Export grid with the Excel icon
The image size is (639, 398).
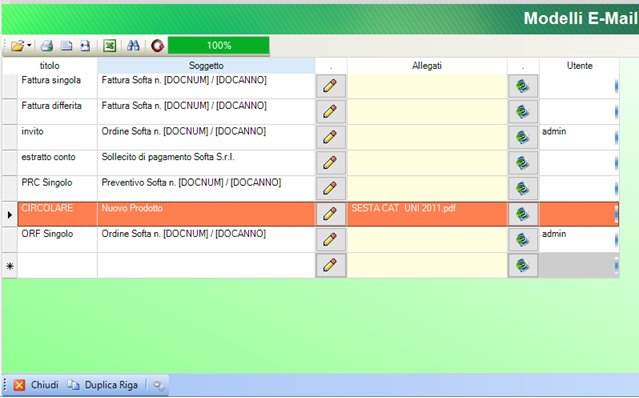109,46
